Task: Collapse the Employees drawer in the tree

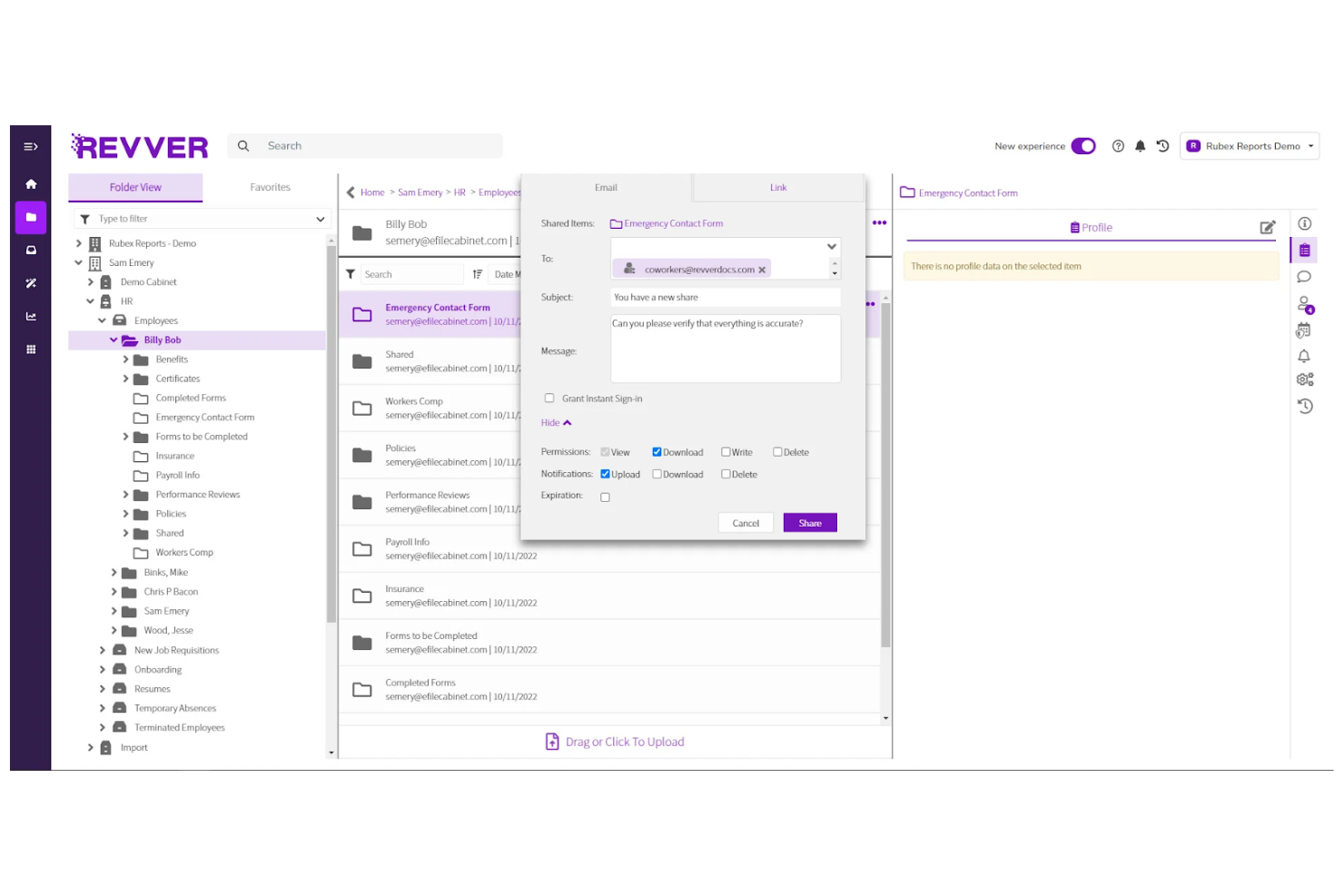Action: [x=103, y=320]
